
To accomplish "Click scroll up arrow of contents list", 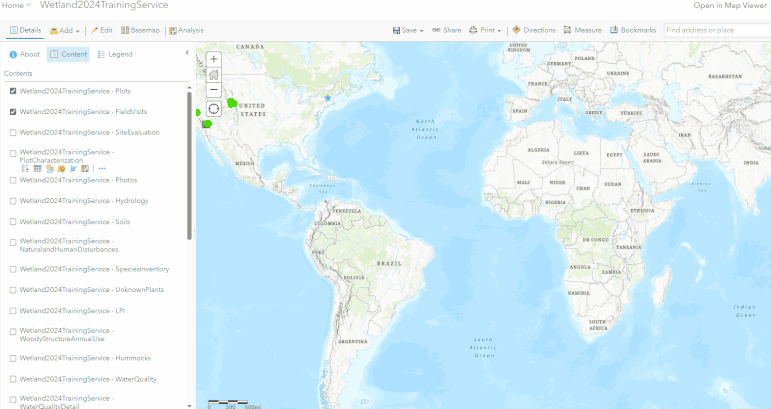I will click(189, 88).
